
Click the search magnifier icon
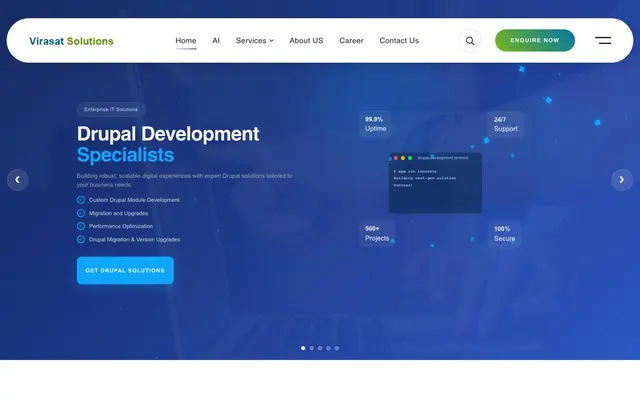(470, 41)
